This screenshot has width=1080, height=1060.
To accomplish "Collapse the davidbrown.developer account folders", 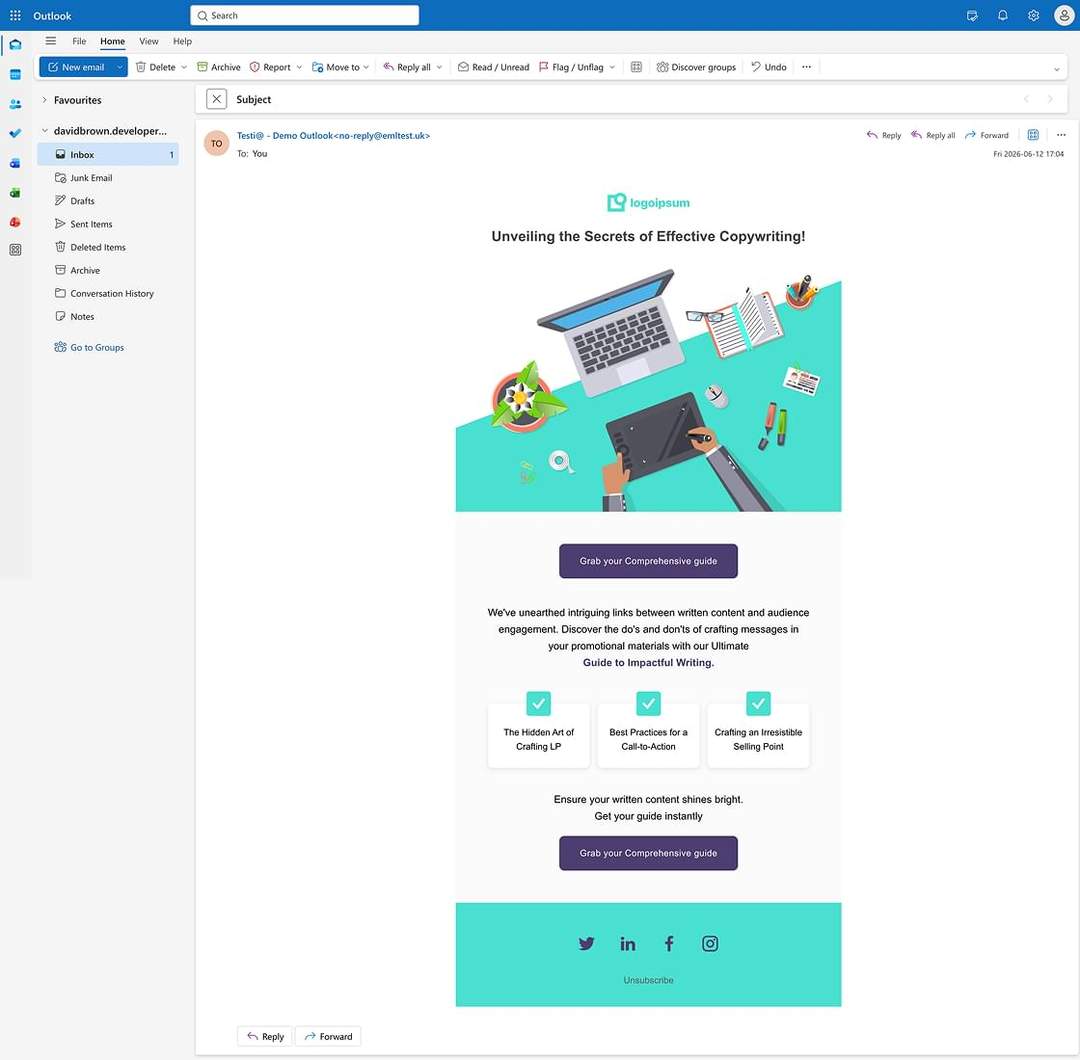I will [44, 130].
